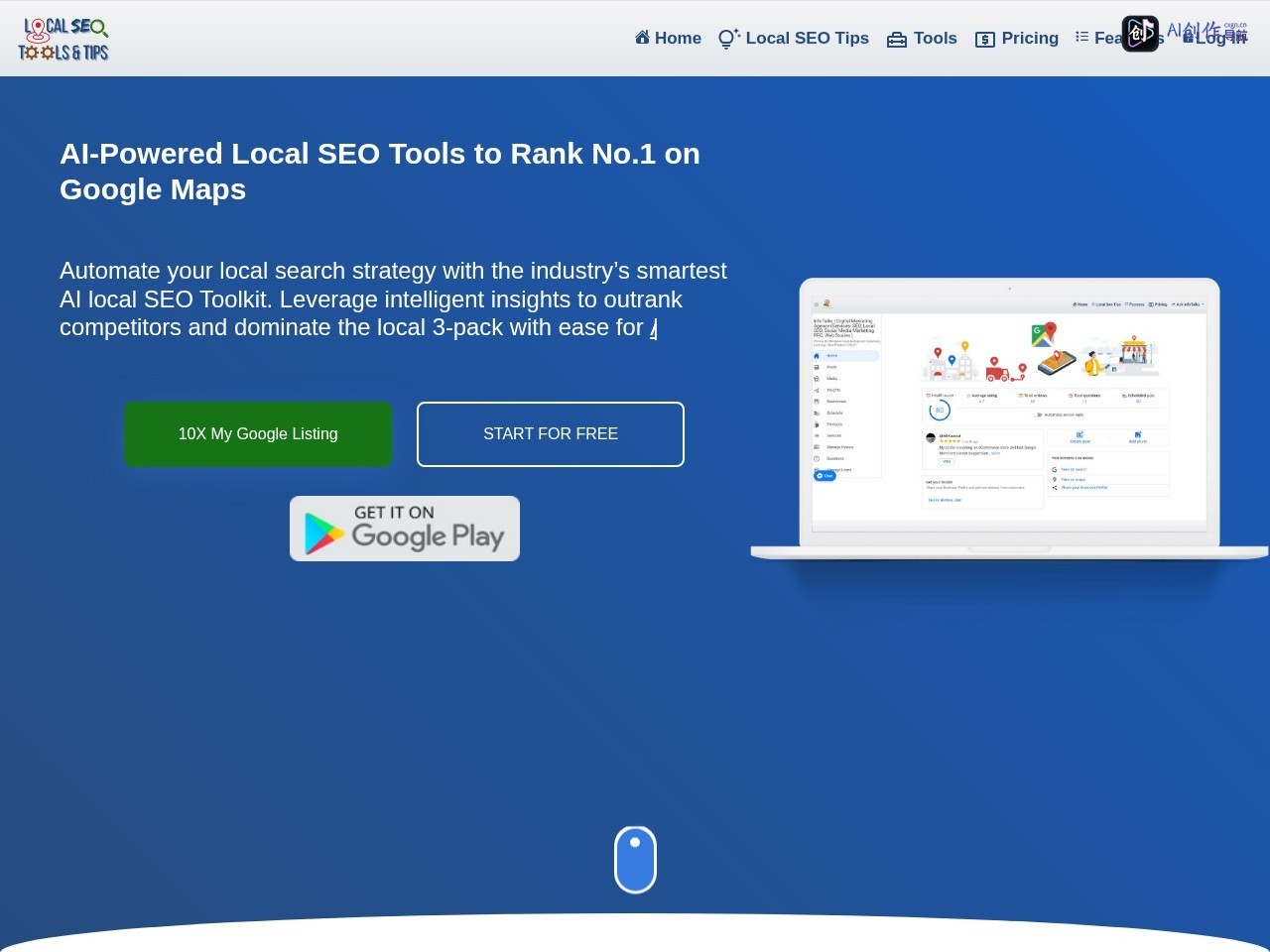Open the Pricing page
This screenshot has height=952, width=1270.
point(1017,38)
